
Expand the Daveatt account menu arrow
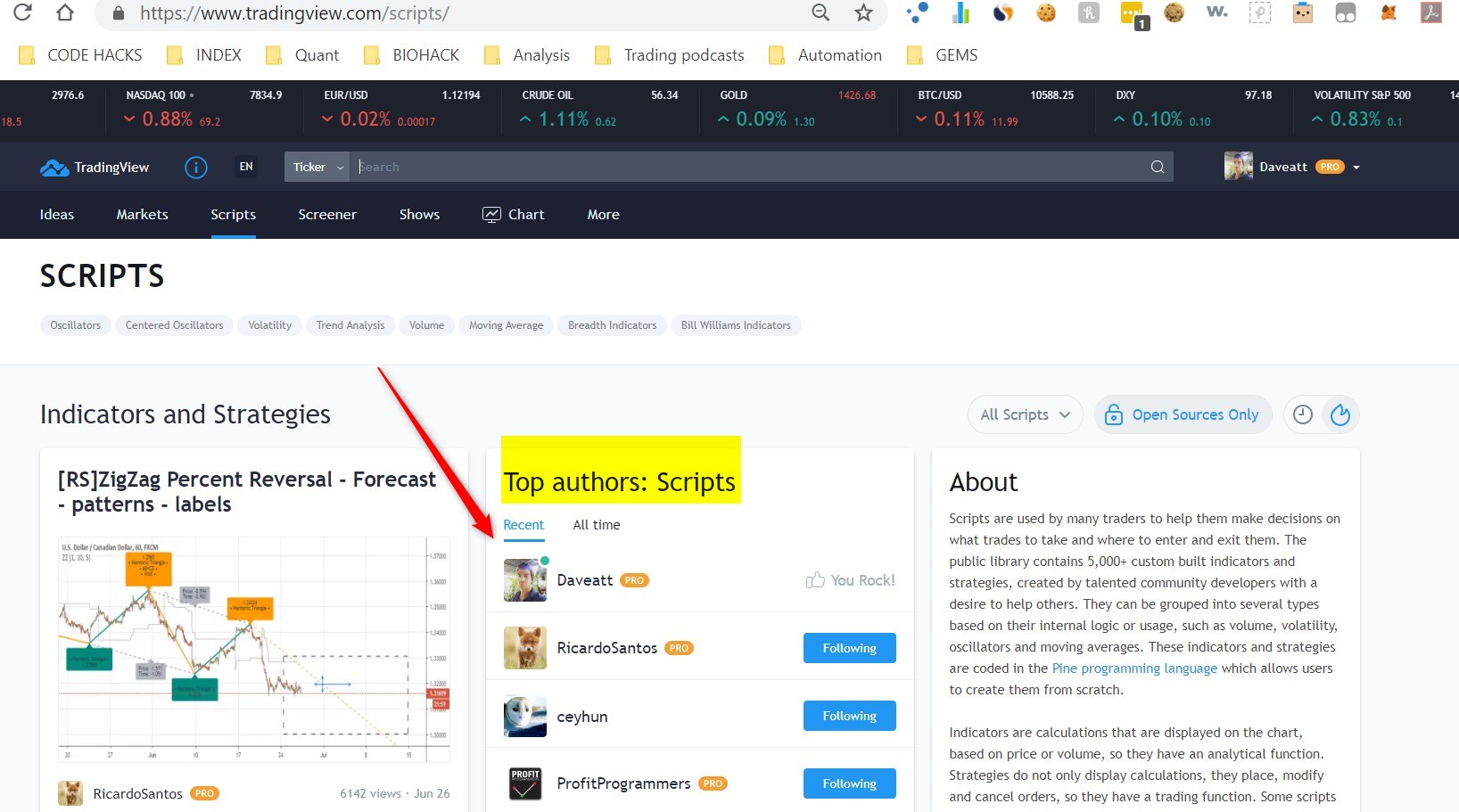1356,168
